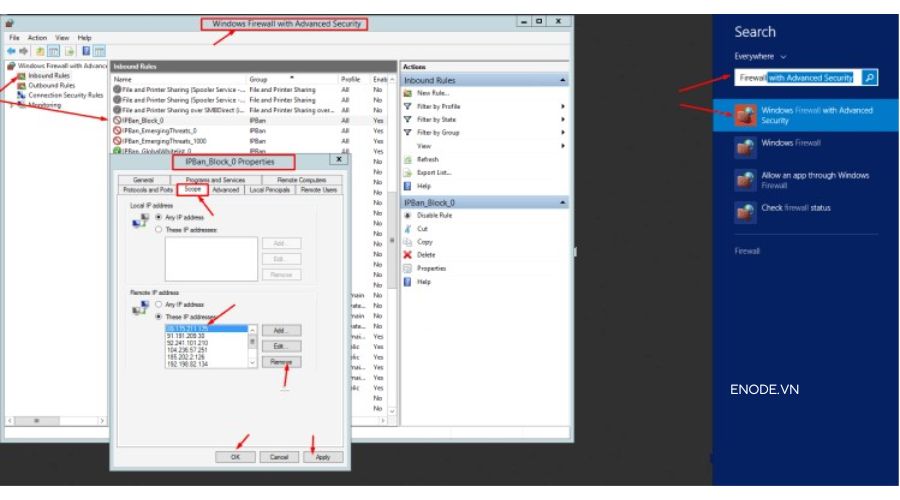Select Remote 'Any IP address' radio button
The height and width of the screenshot is (500, 900).
(x=157, y=304)
